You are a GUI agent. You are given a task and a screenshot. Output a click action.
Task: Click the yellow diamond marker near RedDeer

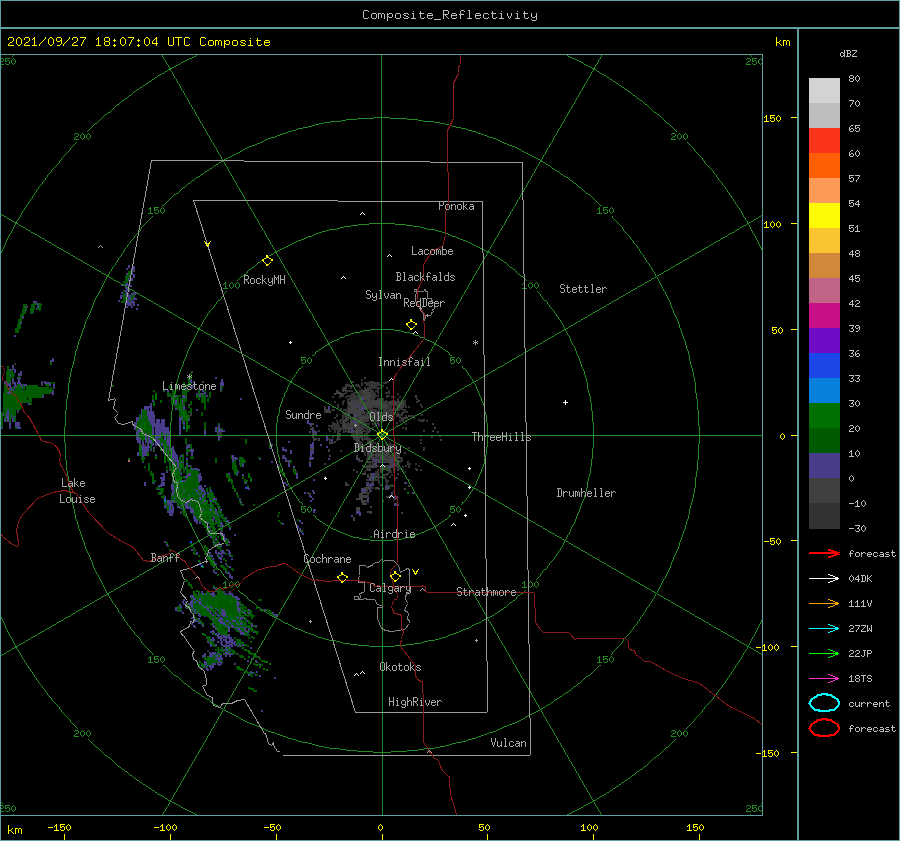pyautogui.click(x=411, y=325)
